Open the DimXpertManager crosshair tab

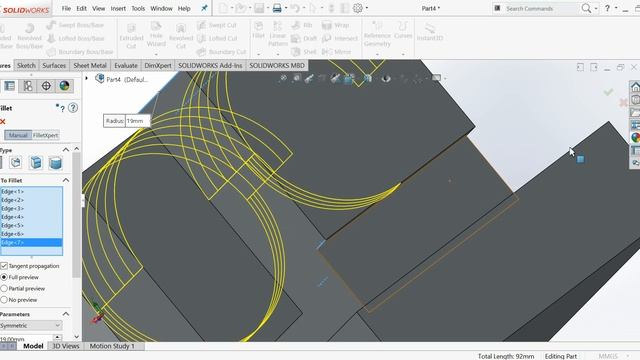pyautogui.click(x=46, y=86)
